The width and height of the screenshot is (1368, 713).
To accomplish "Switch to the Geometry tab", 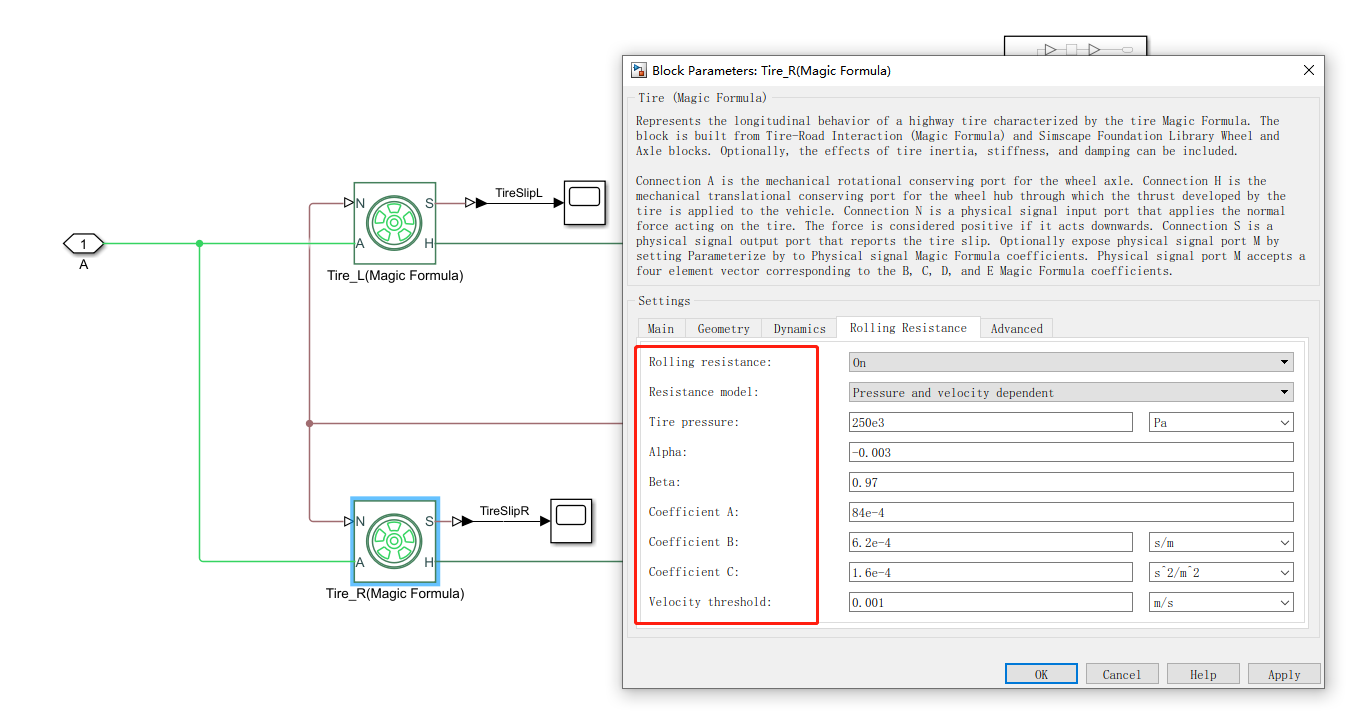I will [724, 328].
